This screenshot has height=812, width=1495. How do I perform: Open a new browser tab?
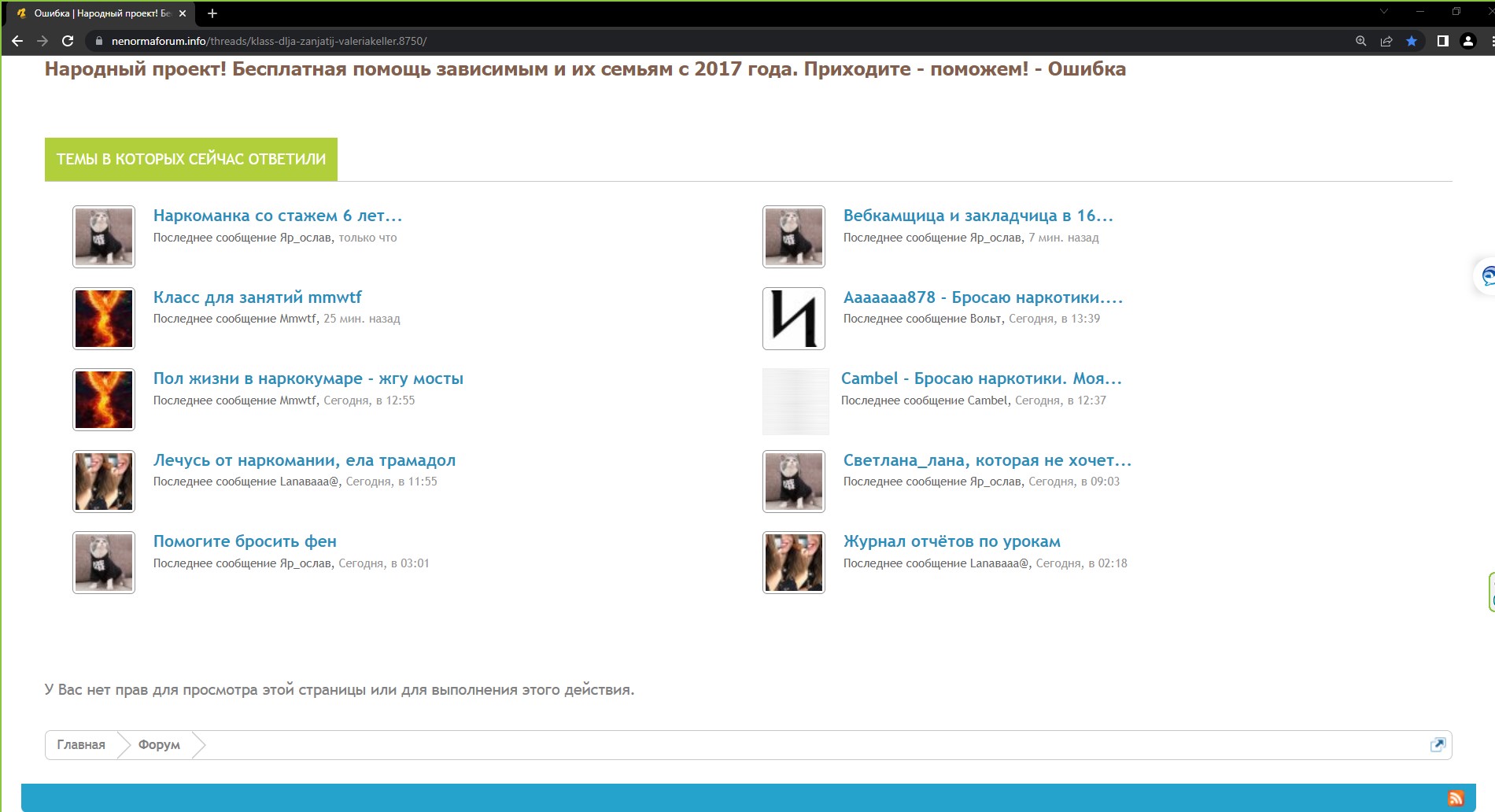[x=212, y=13]
